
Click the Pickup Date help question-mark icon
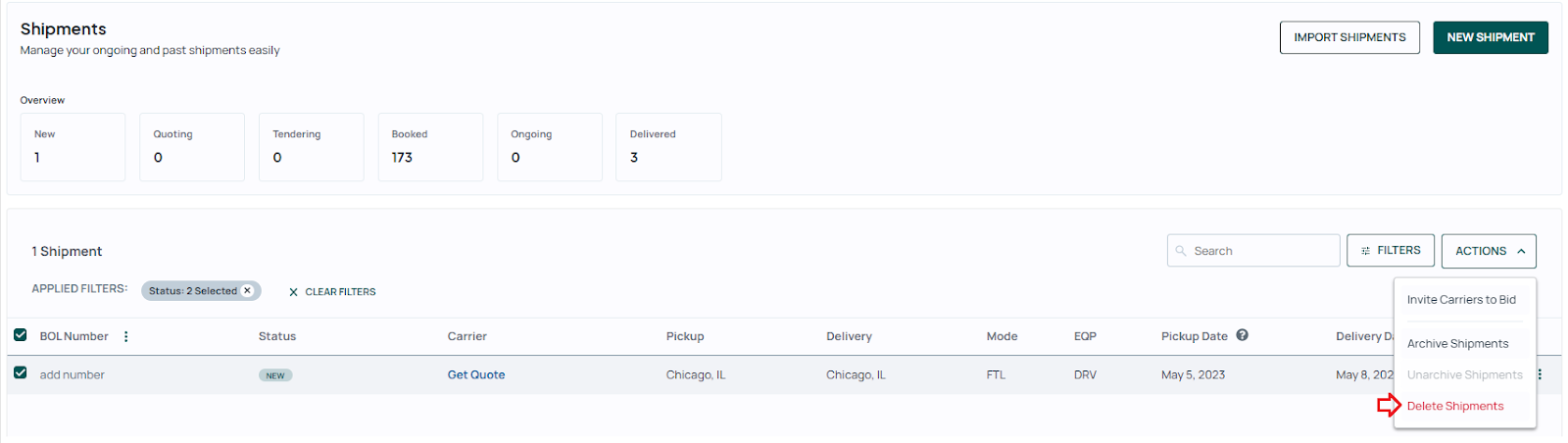[1242, 335]
